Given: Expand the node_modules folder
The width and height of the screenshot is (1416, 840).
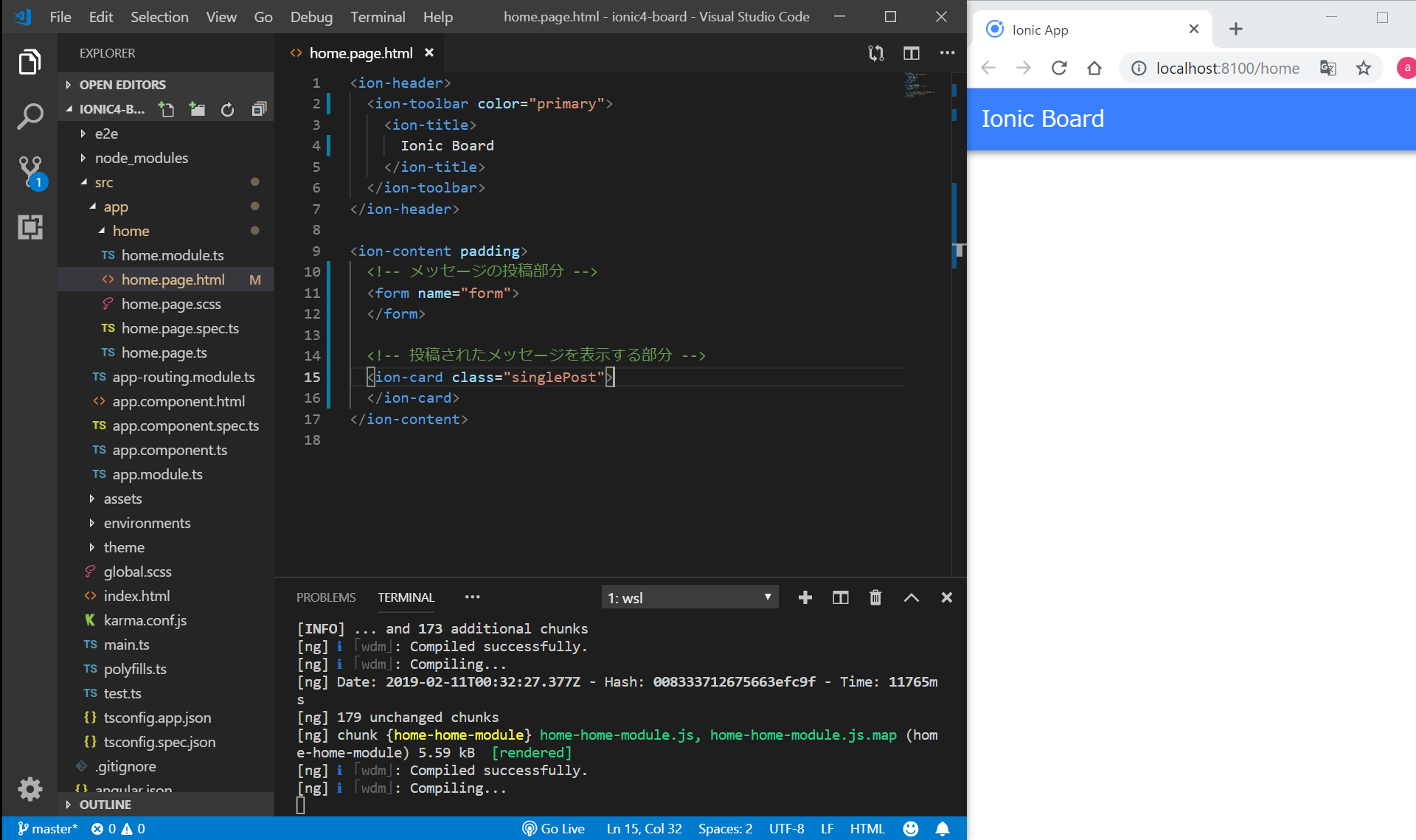Looking at the screenshot, I should point(141,158).
